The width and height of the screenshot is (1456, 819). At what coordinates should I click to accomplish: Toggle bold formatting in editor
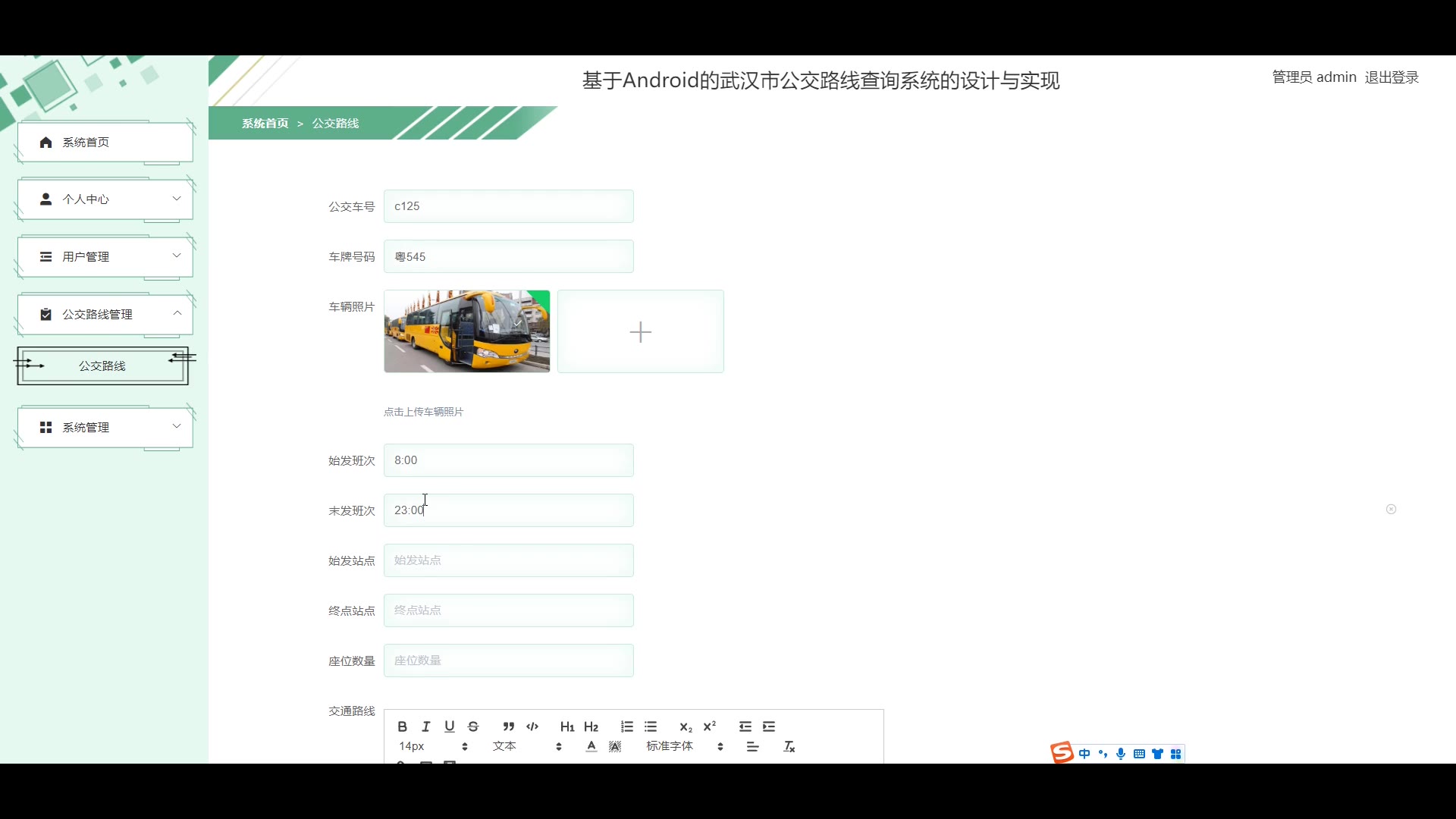[402, 726]
